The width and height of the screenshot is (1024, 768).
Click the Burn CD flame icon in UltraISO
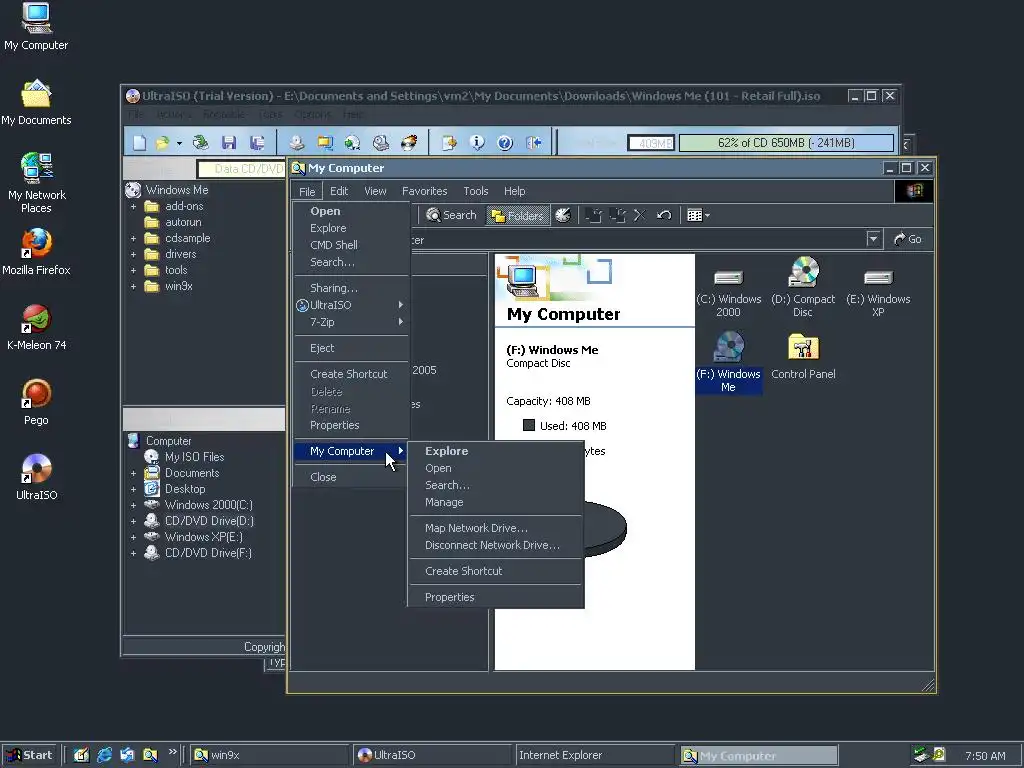pyautogui.click(x=409, y=142)
